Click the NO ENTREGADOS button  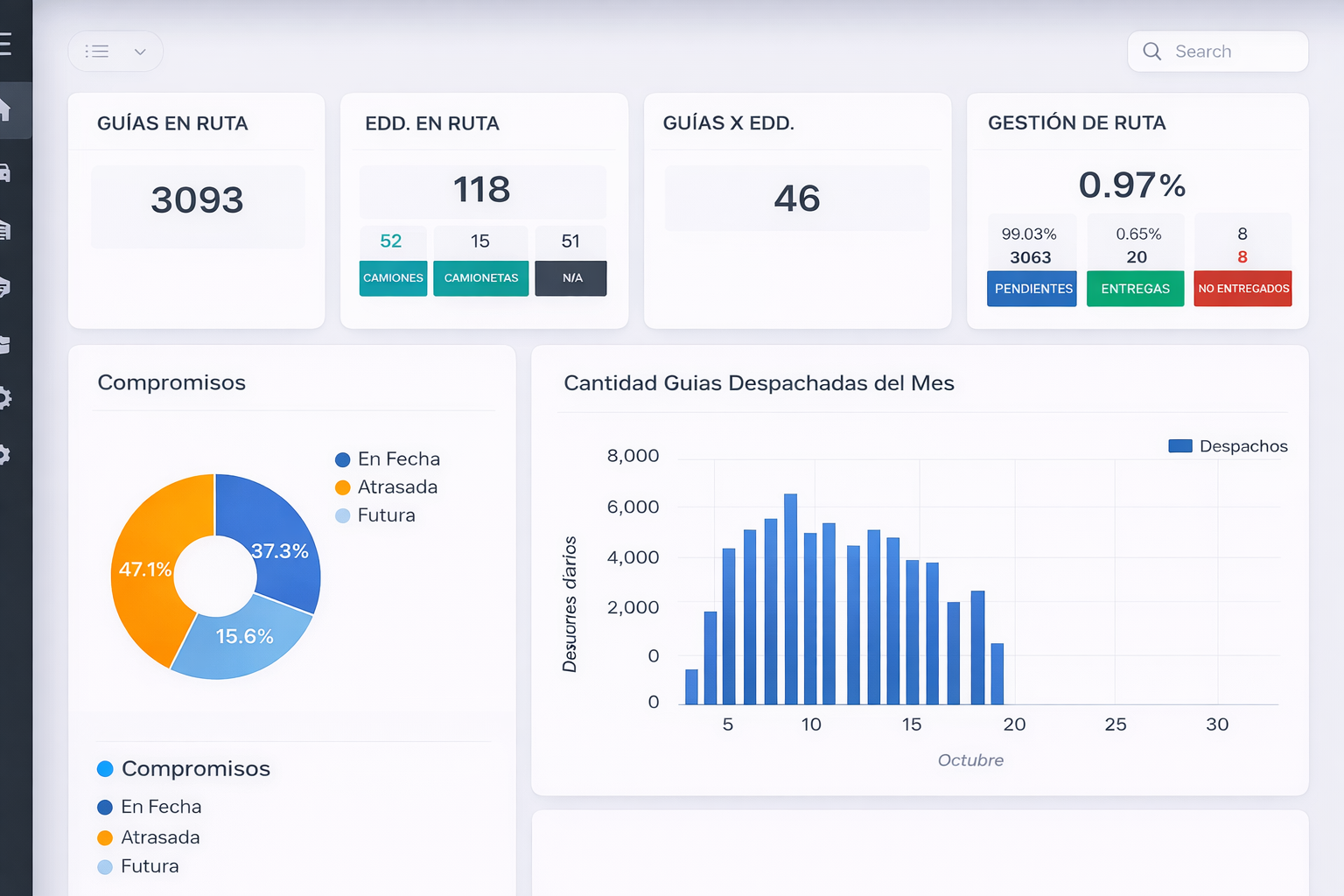(1242, 289)
